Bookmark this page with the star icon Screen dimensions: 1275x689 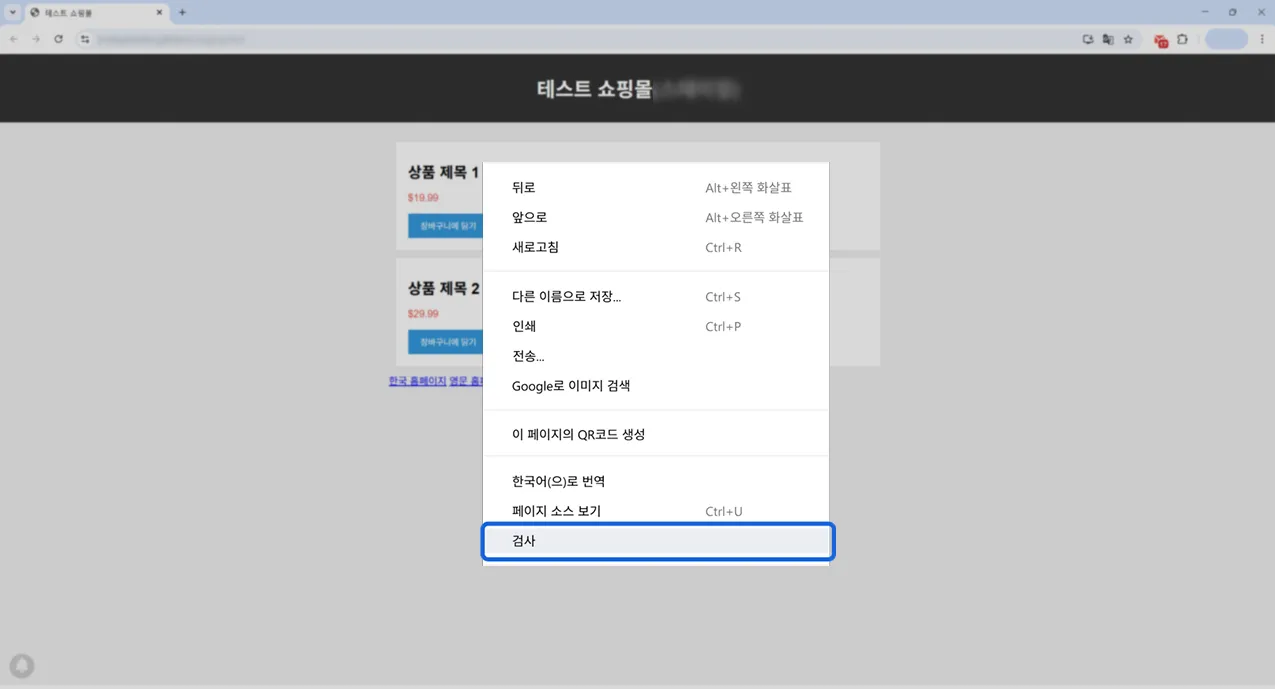pos(1128,40)
